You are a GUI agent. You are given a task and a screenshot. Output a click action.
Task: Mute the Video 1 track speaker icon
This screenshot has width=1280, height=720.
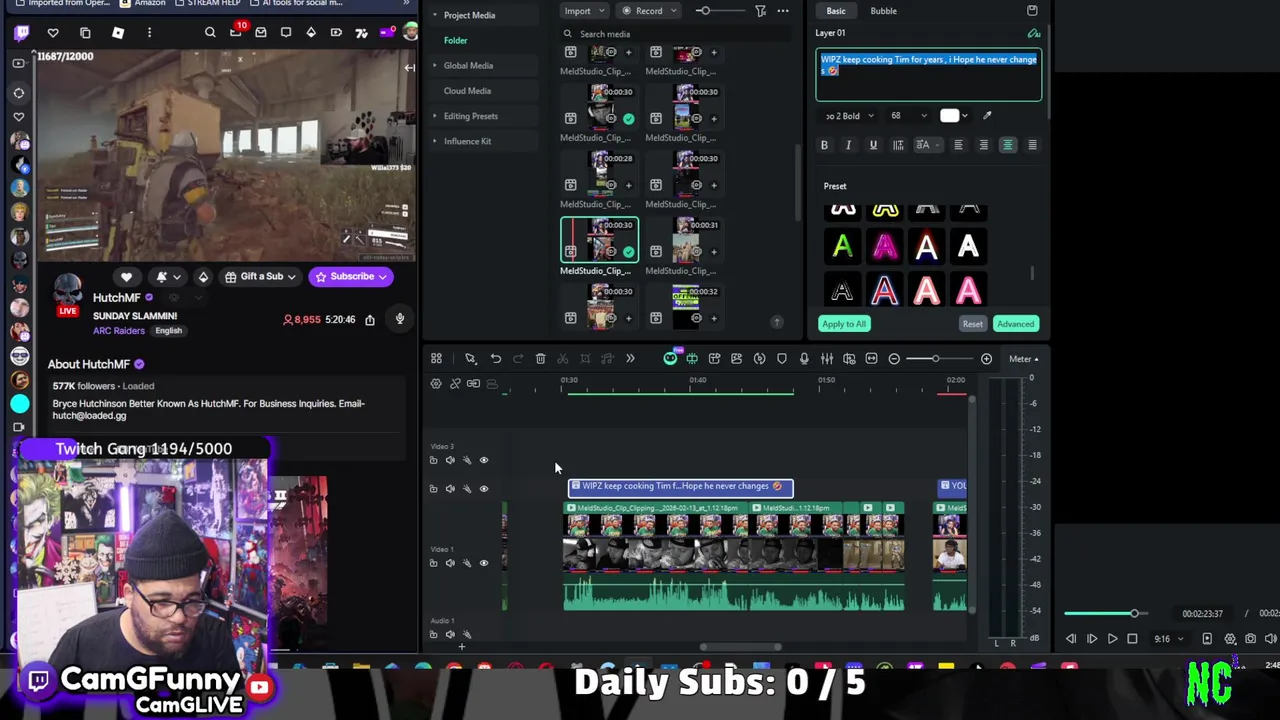point(450,563)
